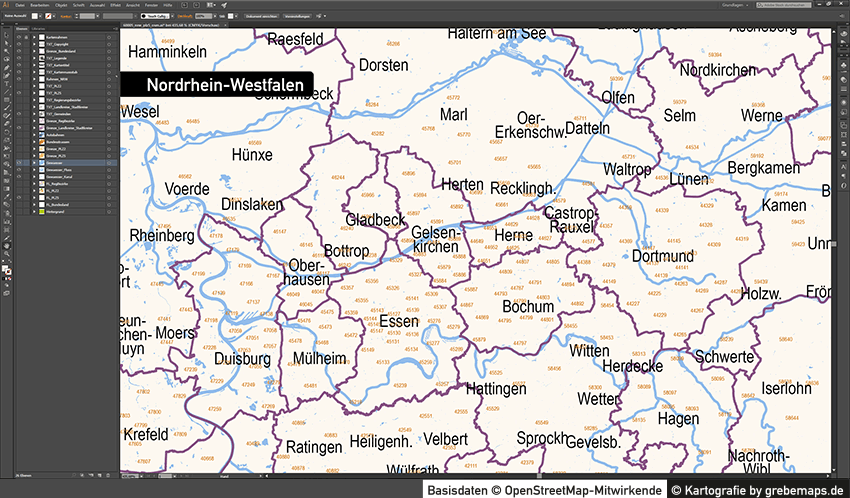Click the Illustrator Ai logo icon

pyautogui.click(x=6, y=5)
